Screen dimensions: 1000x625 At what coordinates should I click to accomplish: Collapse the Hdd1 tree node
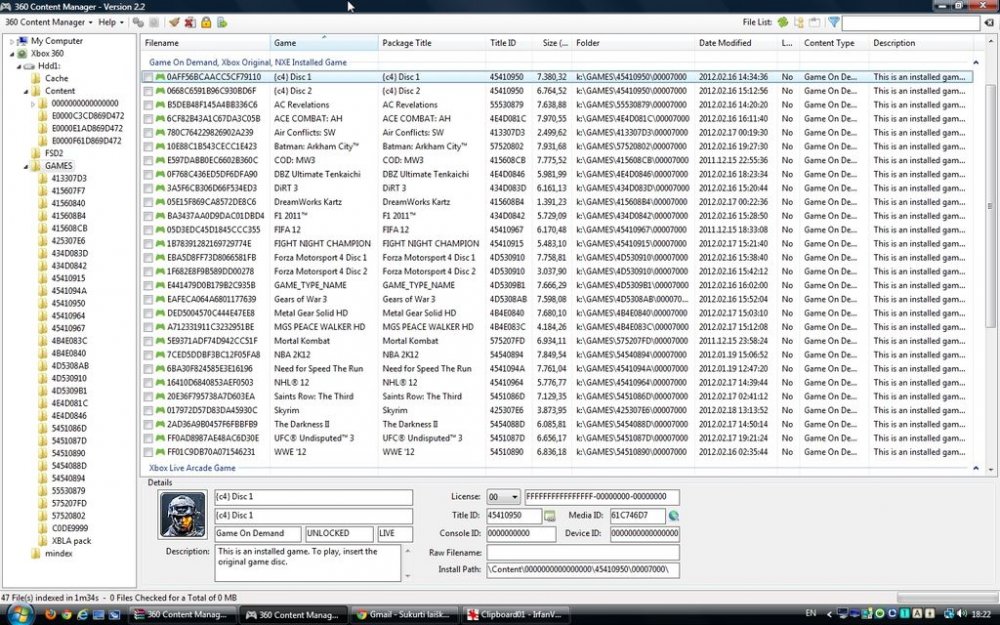click(18, 66)
